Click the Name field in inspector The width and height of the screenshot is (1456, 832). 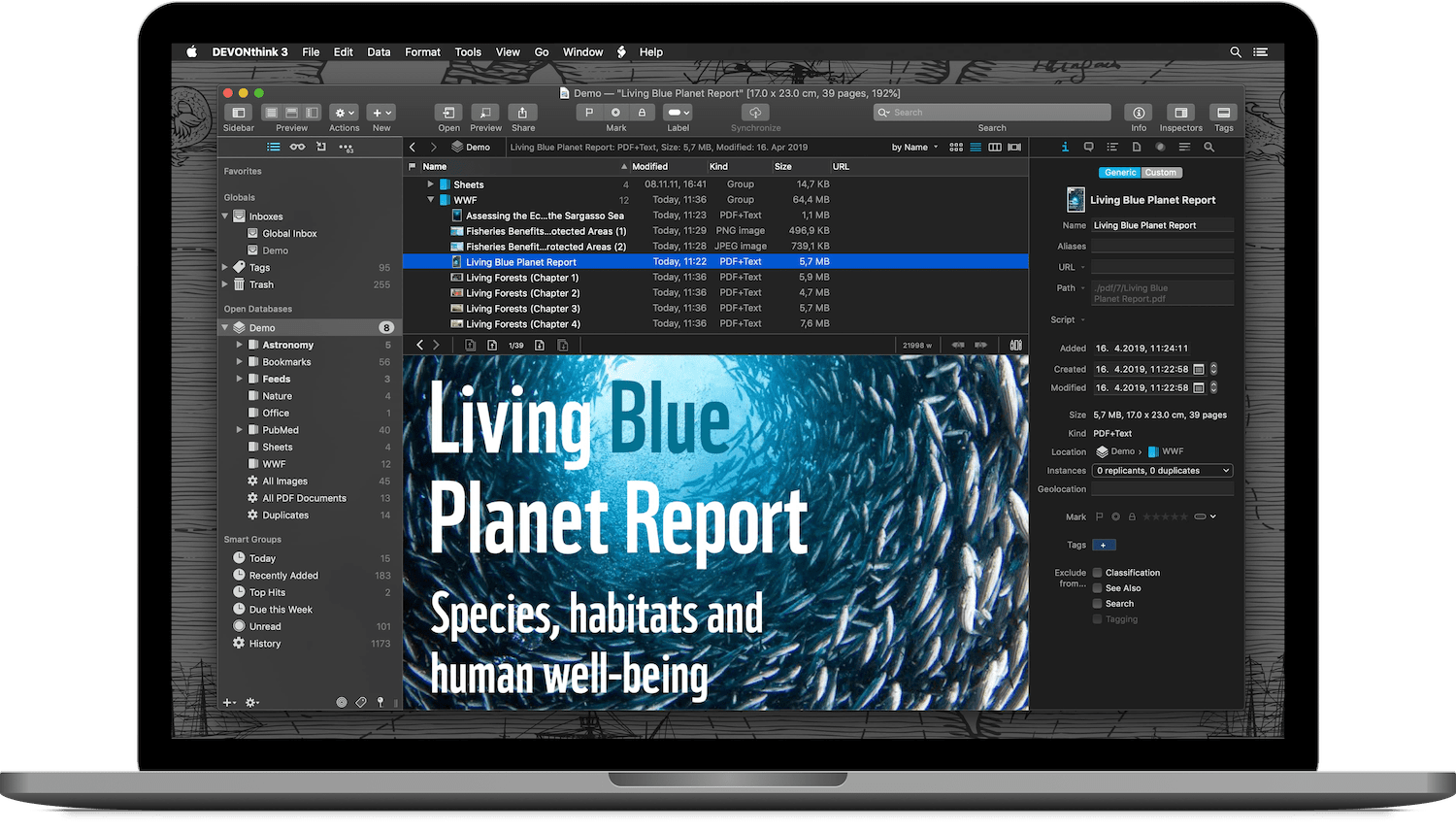coord(1162,225)
